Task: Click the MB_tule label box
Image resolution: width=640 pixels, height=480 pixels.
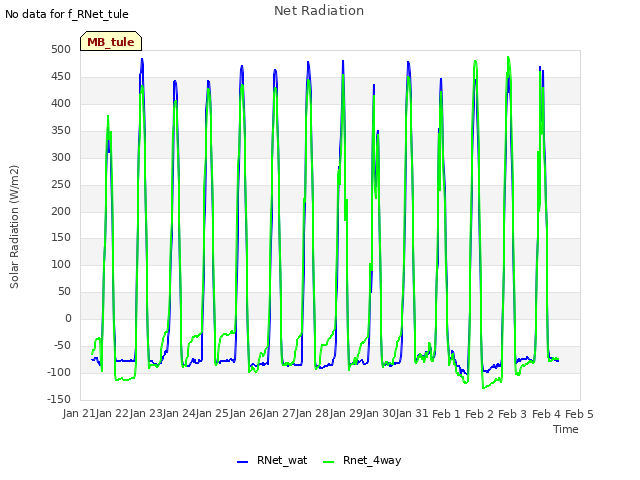Action: 111,41
